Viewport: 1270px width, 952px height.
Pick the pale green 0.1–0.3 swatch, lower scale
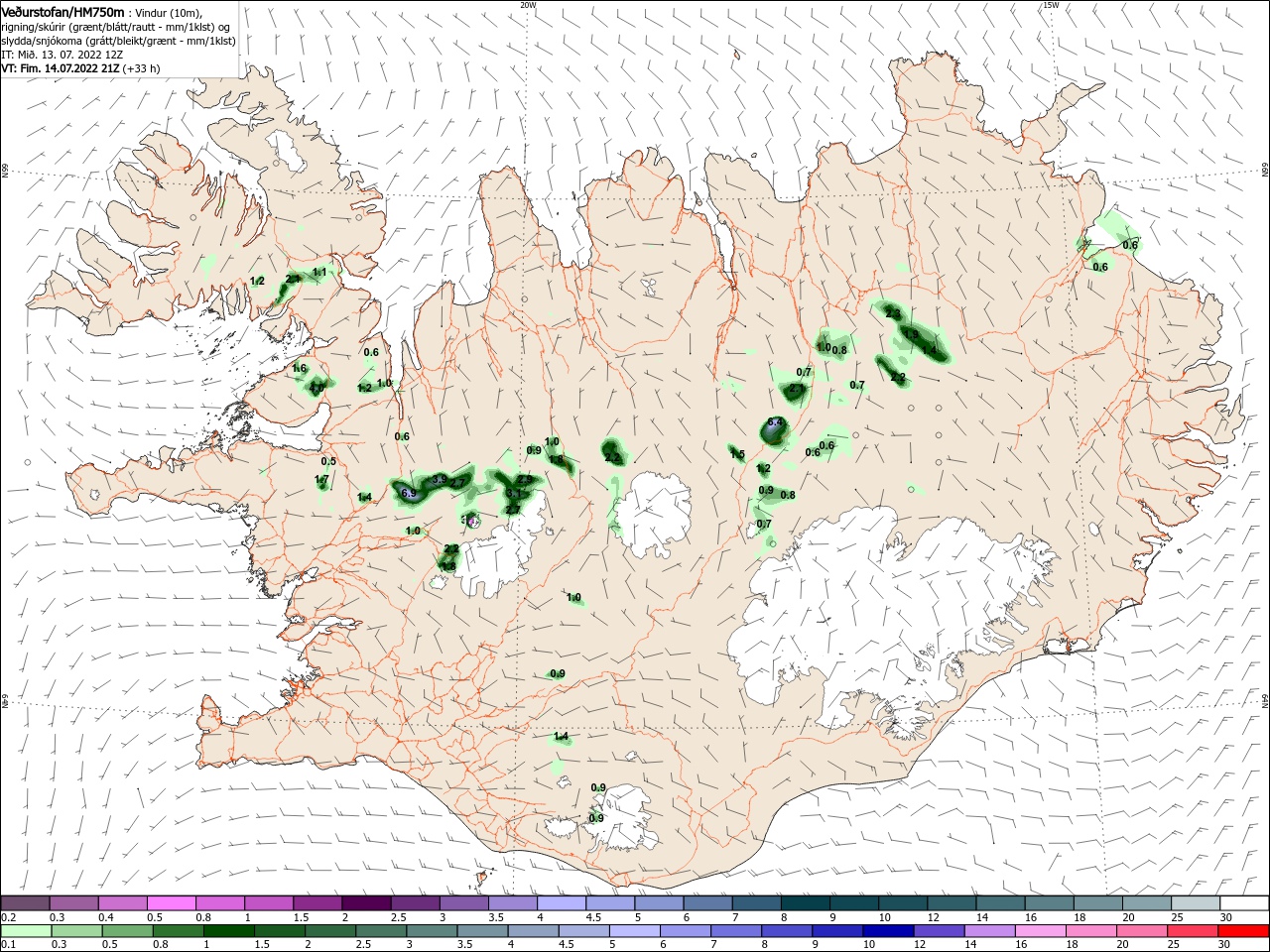pos(26,931)
